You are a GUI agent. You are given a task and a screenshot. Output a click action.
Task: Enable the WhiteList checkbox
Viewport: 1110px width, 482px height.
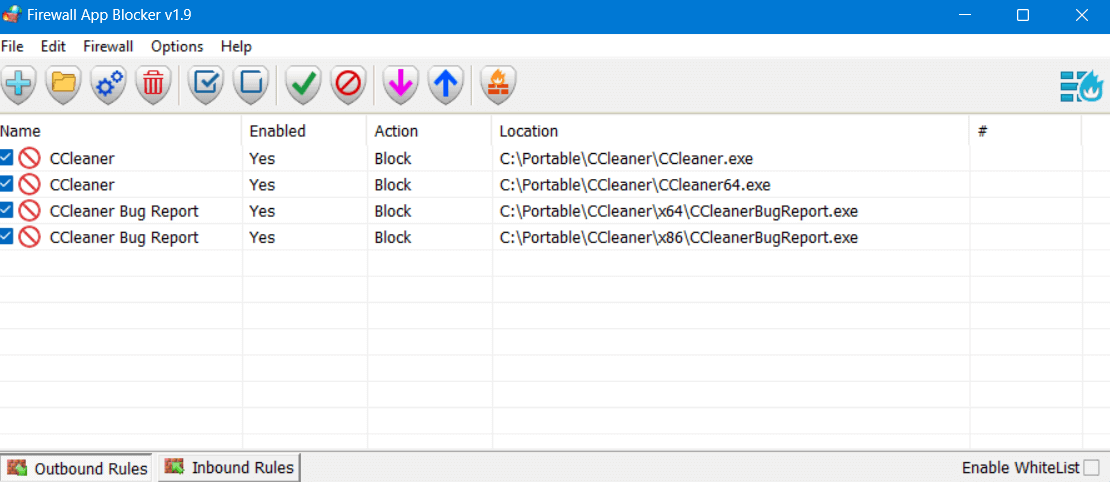(x=1092, y=468)
